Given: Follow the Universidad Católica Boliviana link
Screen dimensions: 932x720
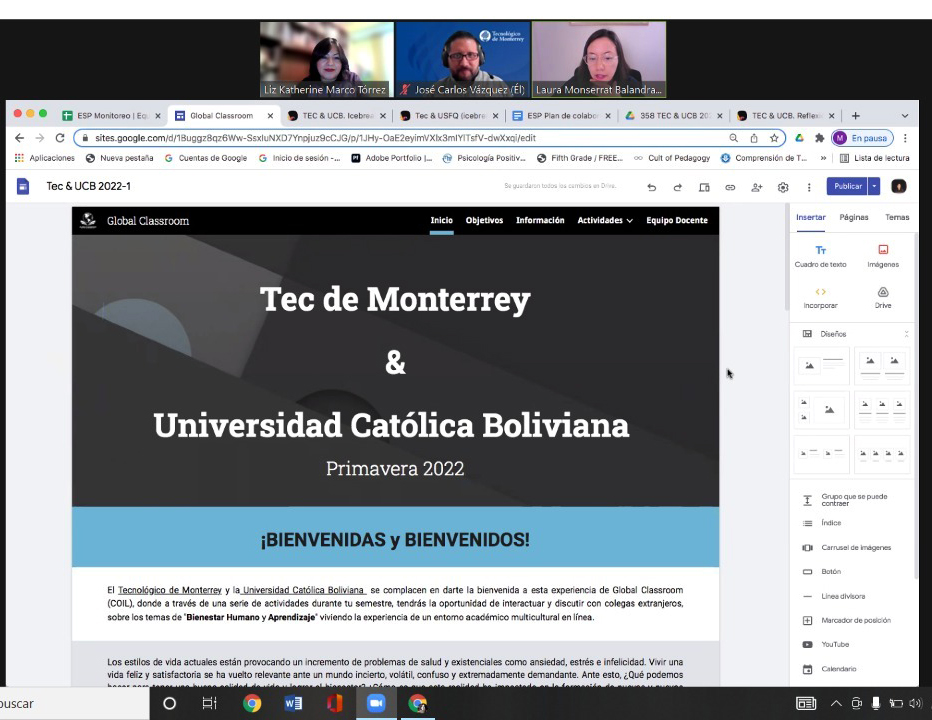Looking at the screenshot, I should [304, 590].
